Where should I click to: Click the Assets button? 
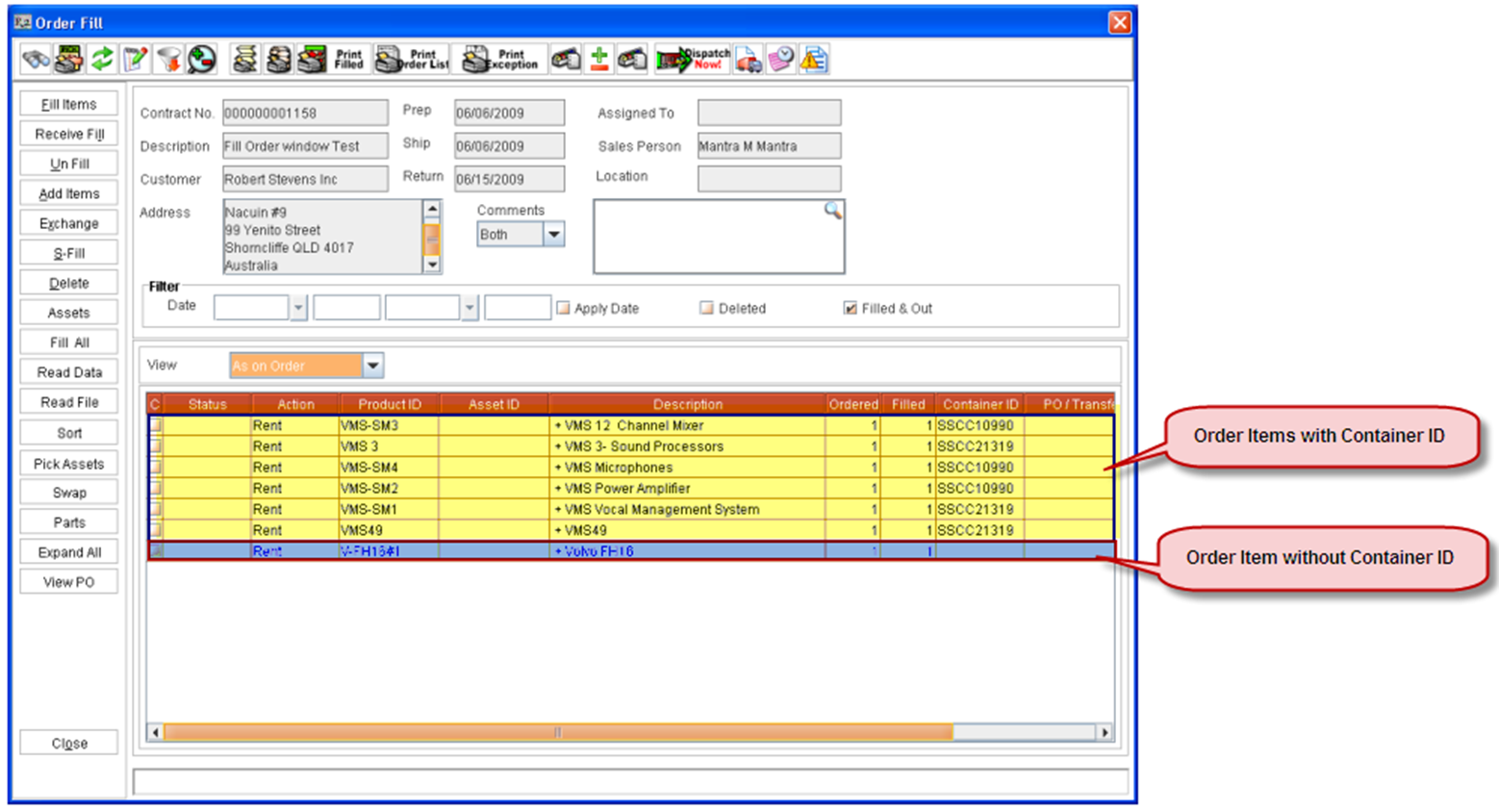coord(69,313)
